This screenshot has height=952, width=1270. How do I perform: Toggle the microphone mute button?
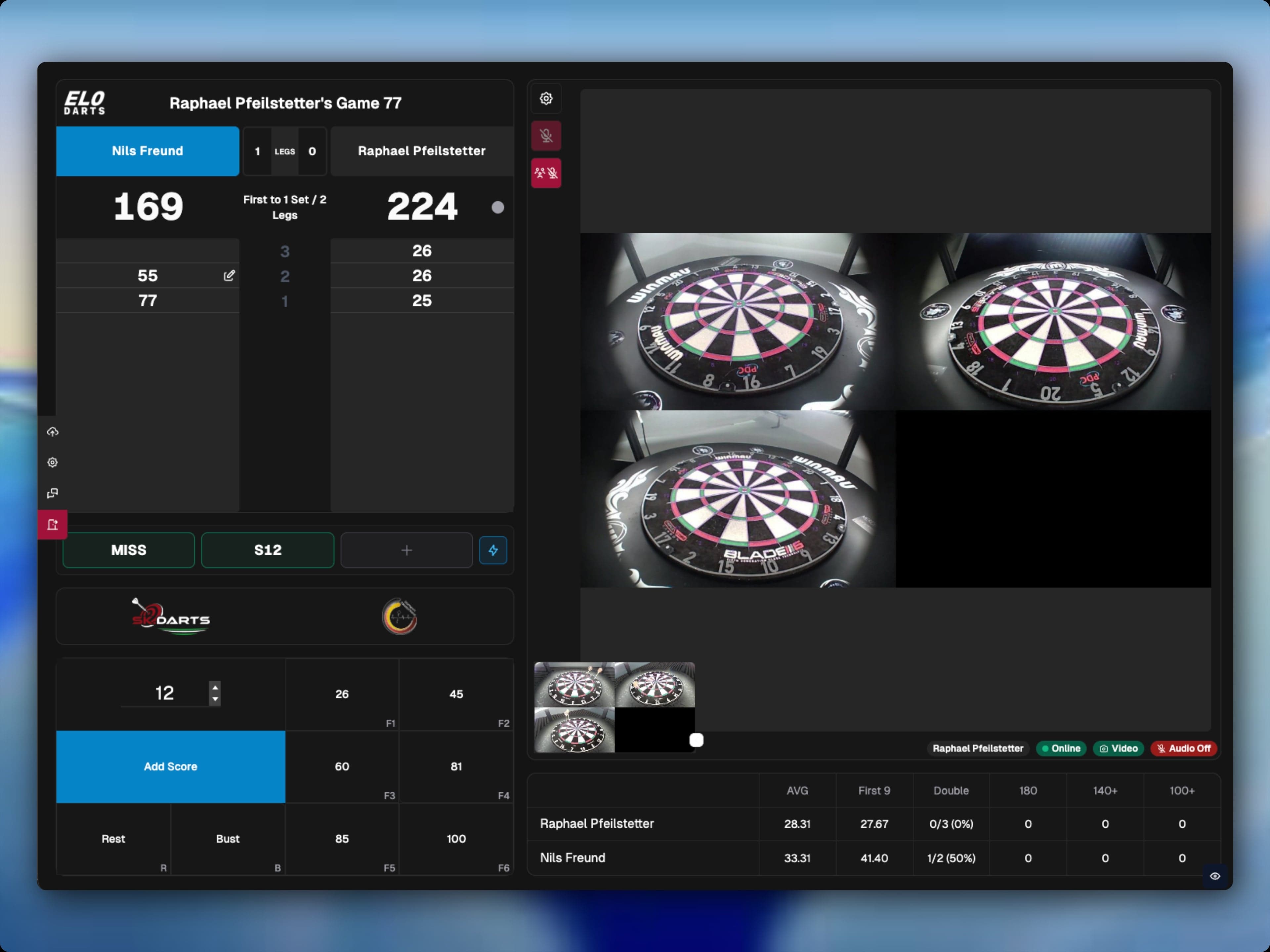pyautogui.click(x=546, y=136)
